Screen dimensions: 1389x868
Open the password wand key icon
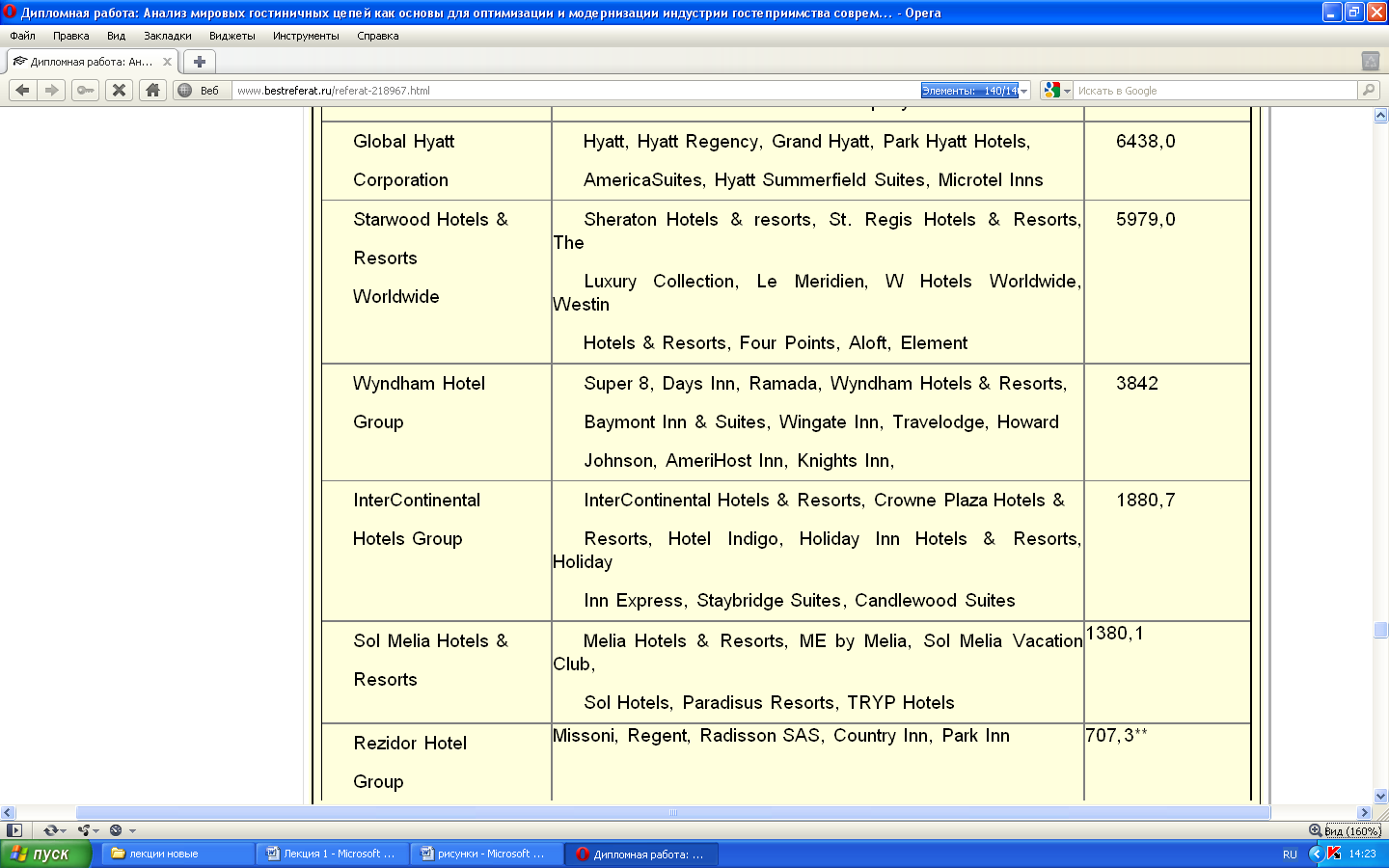pyautogui.click(x=86, y=90)
